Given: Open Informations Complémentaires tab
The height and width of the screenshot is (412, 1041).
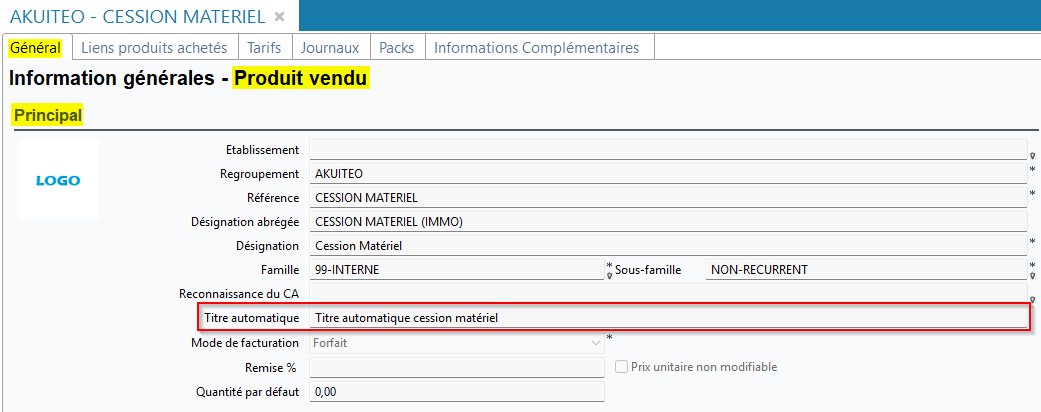Looking at the screenshot, I should [x=536, y=48].
